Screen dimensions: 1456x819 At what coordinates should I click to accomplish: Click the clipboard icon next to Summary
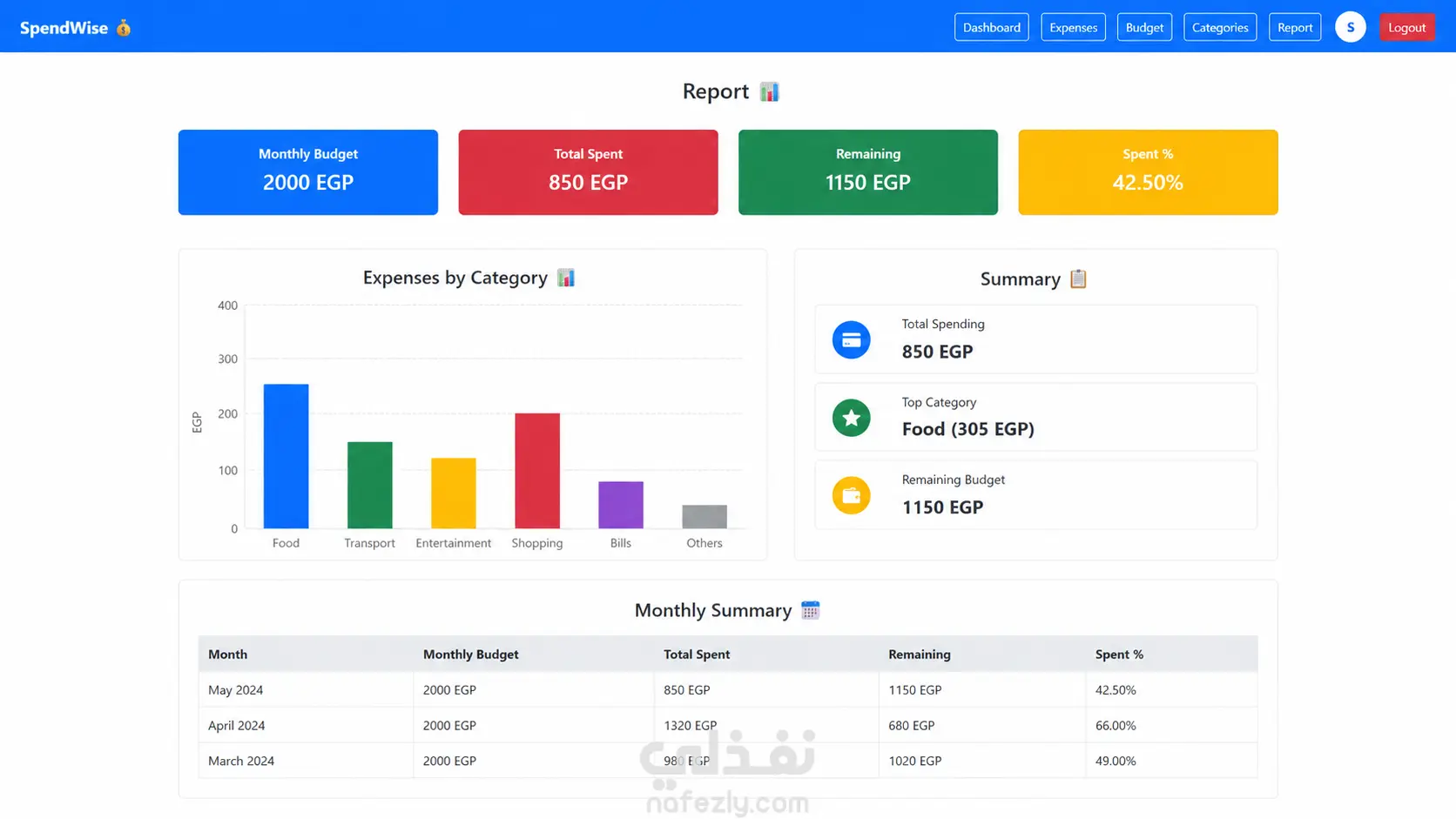1078,279
